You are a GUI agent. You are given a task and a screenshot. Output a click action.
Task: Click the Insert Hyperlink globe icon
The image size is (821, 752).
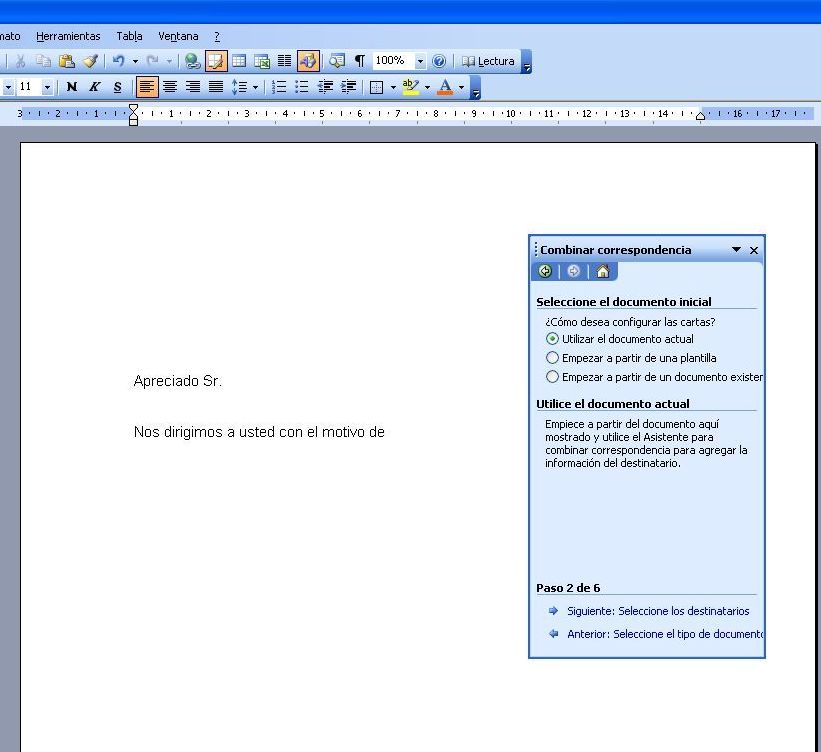pos(192,61)
